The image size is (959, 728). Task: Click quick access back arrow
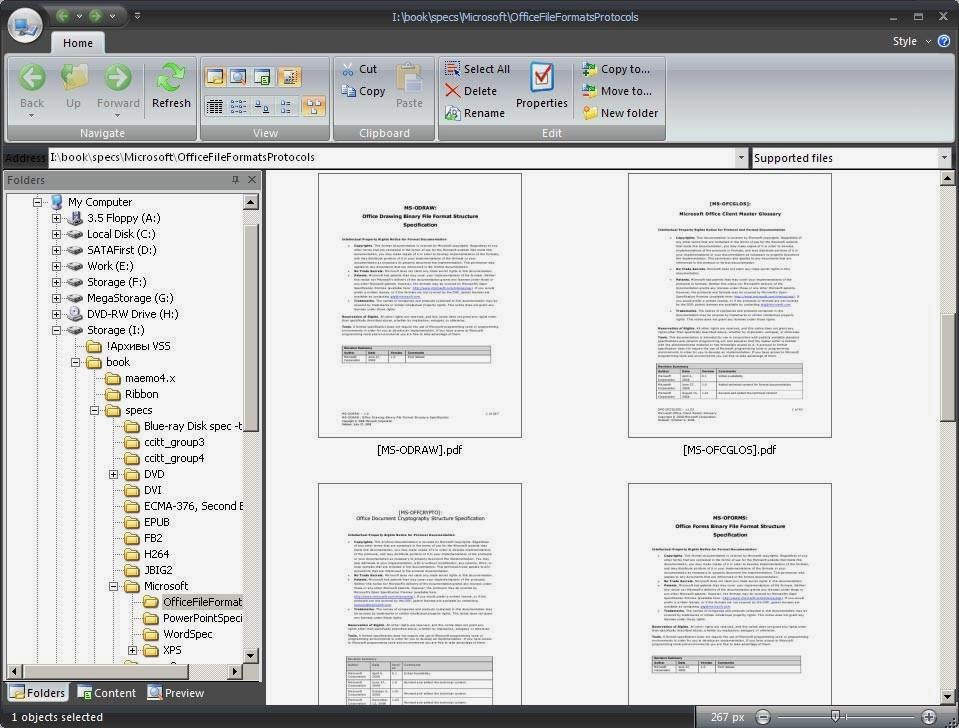pyautogui.click(x=62, y=16)
